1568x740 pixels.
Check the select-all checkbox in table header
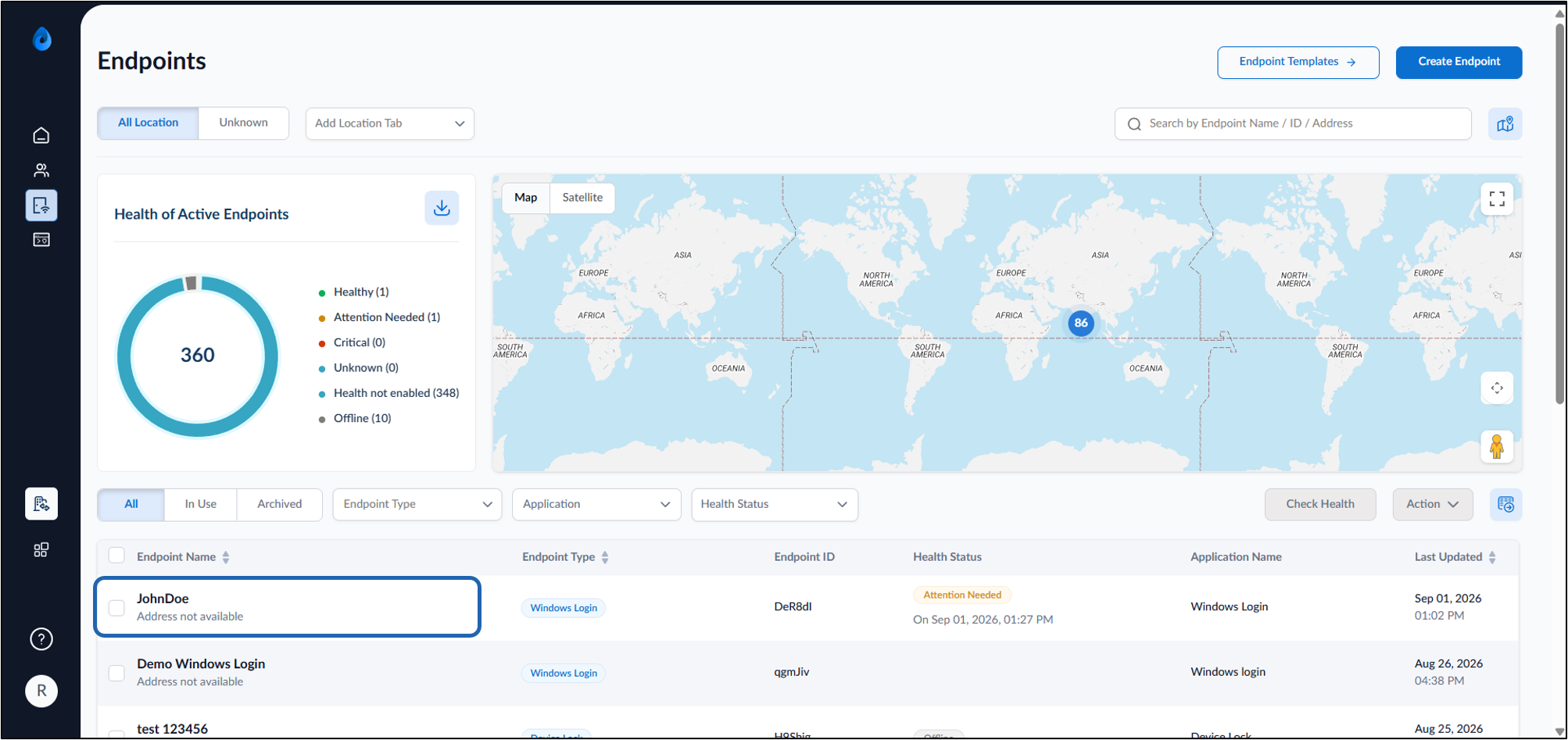click(x=116, y=556)
